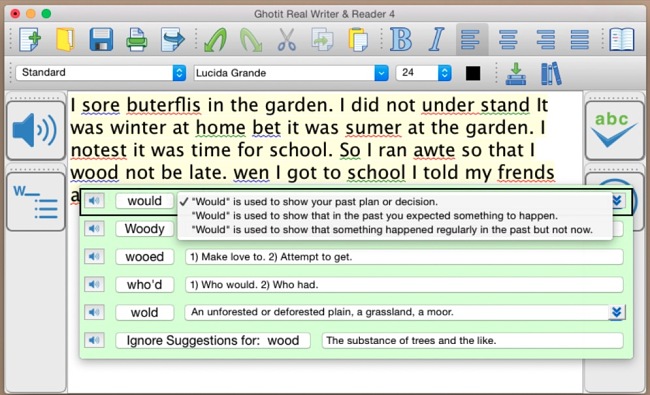Read text aloud with the speaker button

point(36,130)
